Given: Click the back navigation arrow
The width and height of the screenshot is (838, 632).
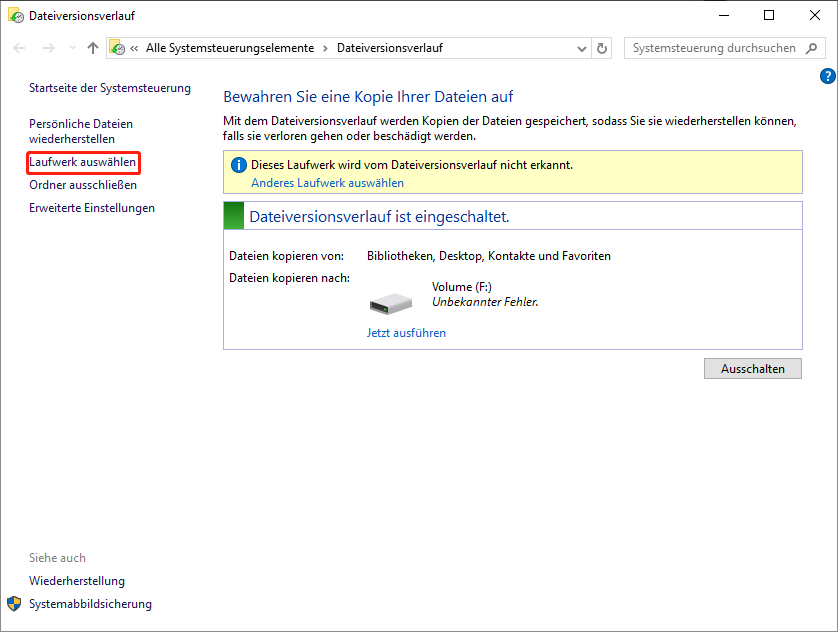Looking at the screenshot, I should click(x=19, y=48).
